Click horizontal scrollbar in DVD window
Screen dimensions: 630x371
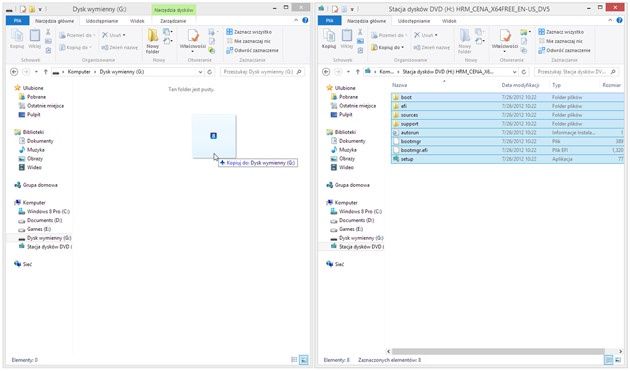(498, 351)
